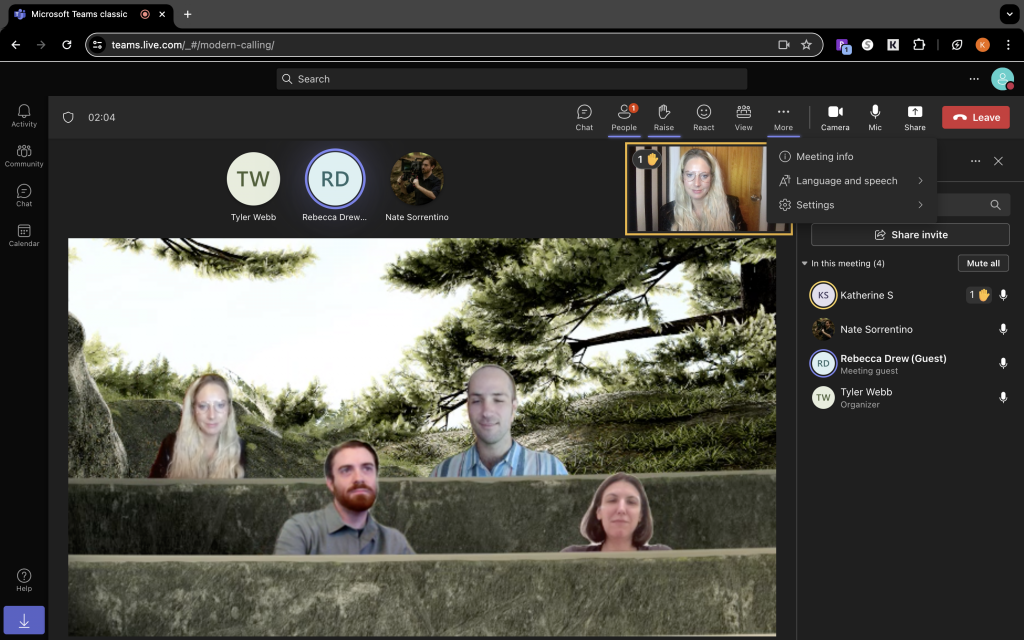Click the Share invite button
Viewport: 1024px width, 640px height.
pos(910,234)
